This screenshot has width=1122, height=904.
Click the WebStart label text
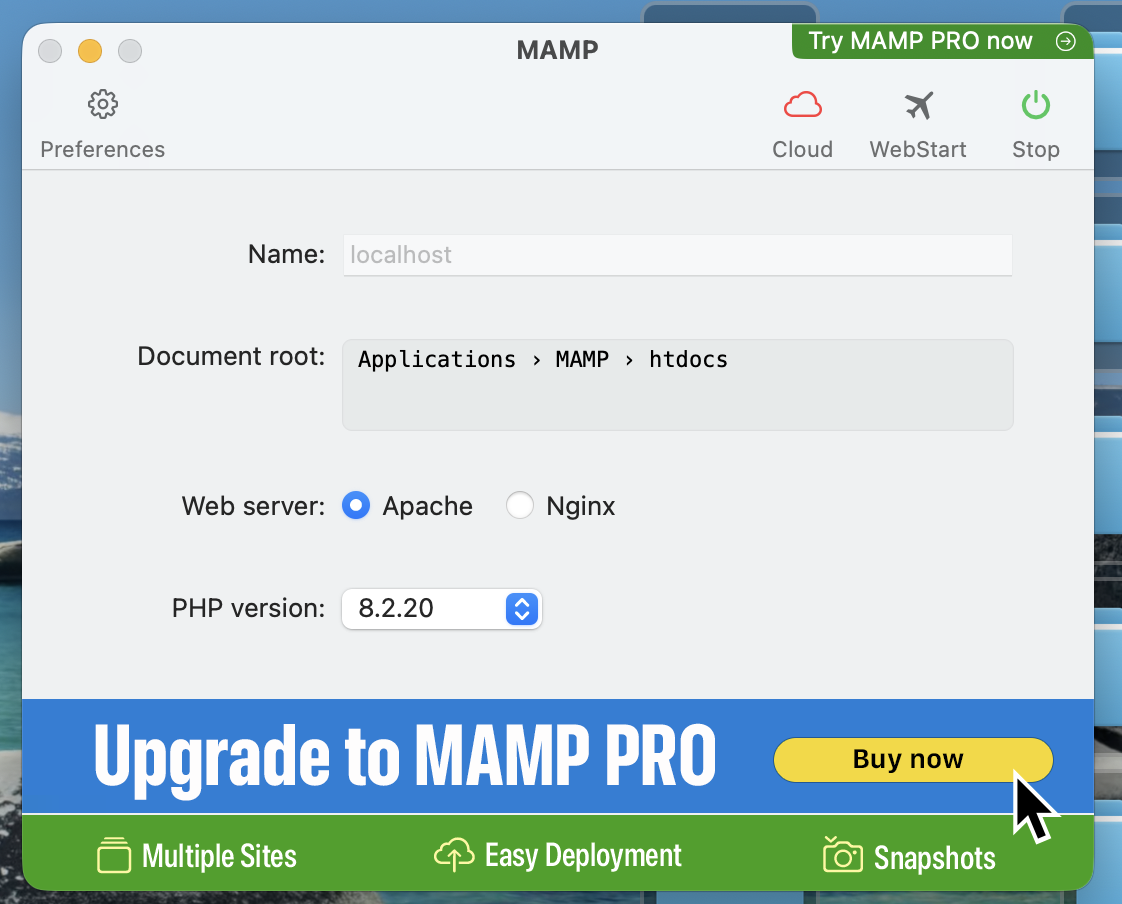tap(918, 150)
